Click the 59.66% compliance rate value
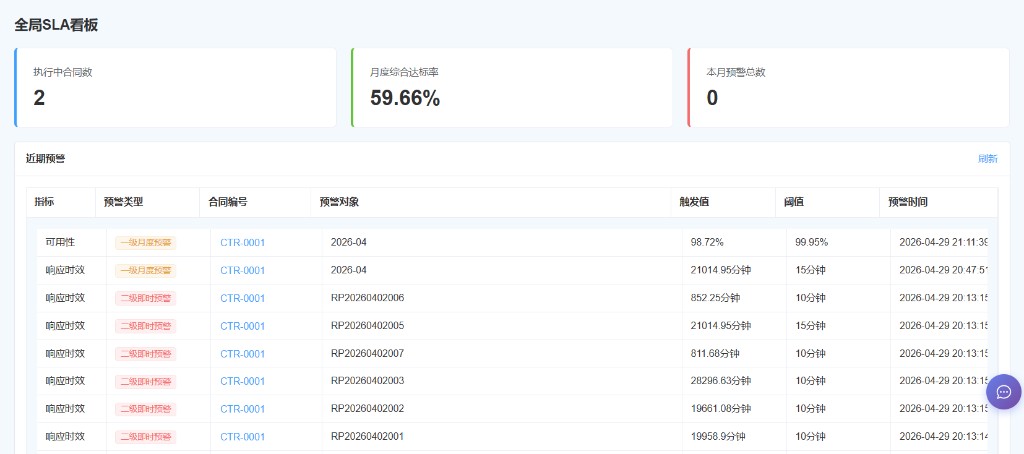Viewport: 1024px width, 454px height. 405,98
